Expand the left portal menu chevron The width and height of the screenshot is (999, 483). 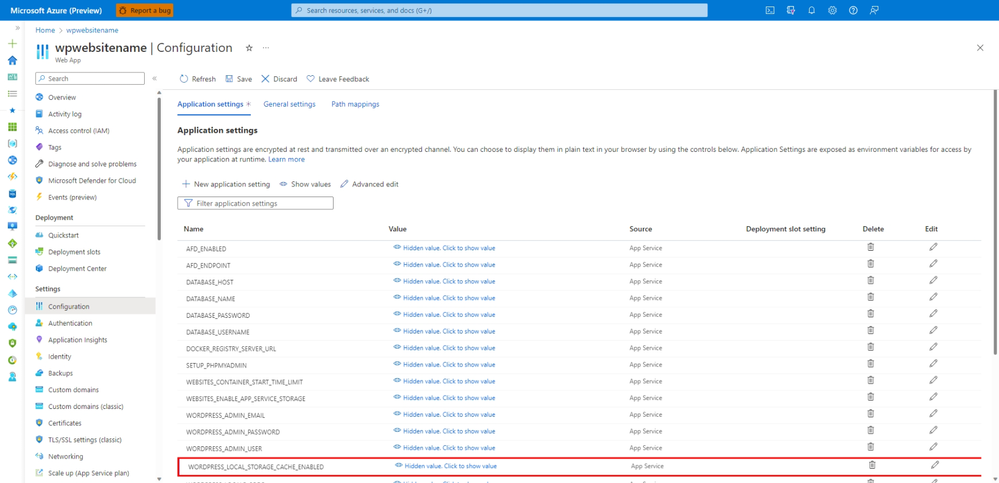pos(17,28)
